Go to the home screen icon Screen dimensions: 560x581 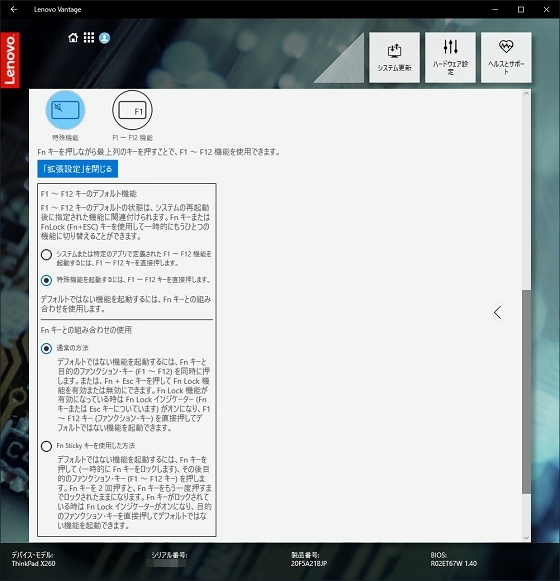[x=73, y=38]
